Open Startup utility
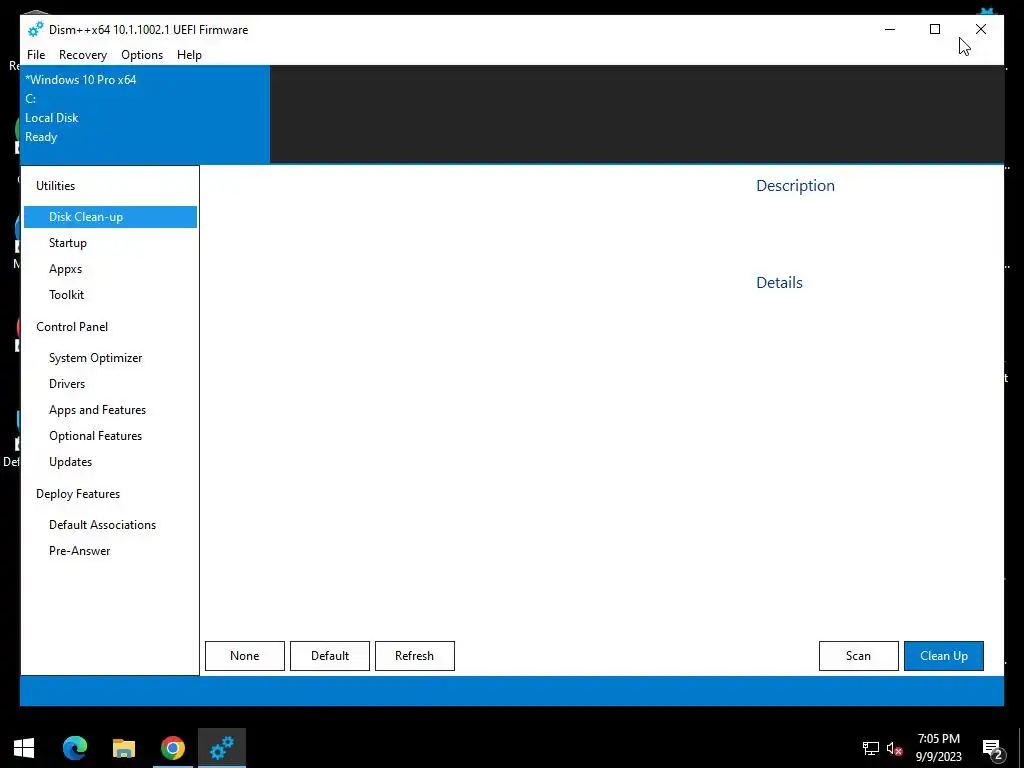 [68, 243]
